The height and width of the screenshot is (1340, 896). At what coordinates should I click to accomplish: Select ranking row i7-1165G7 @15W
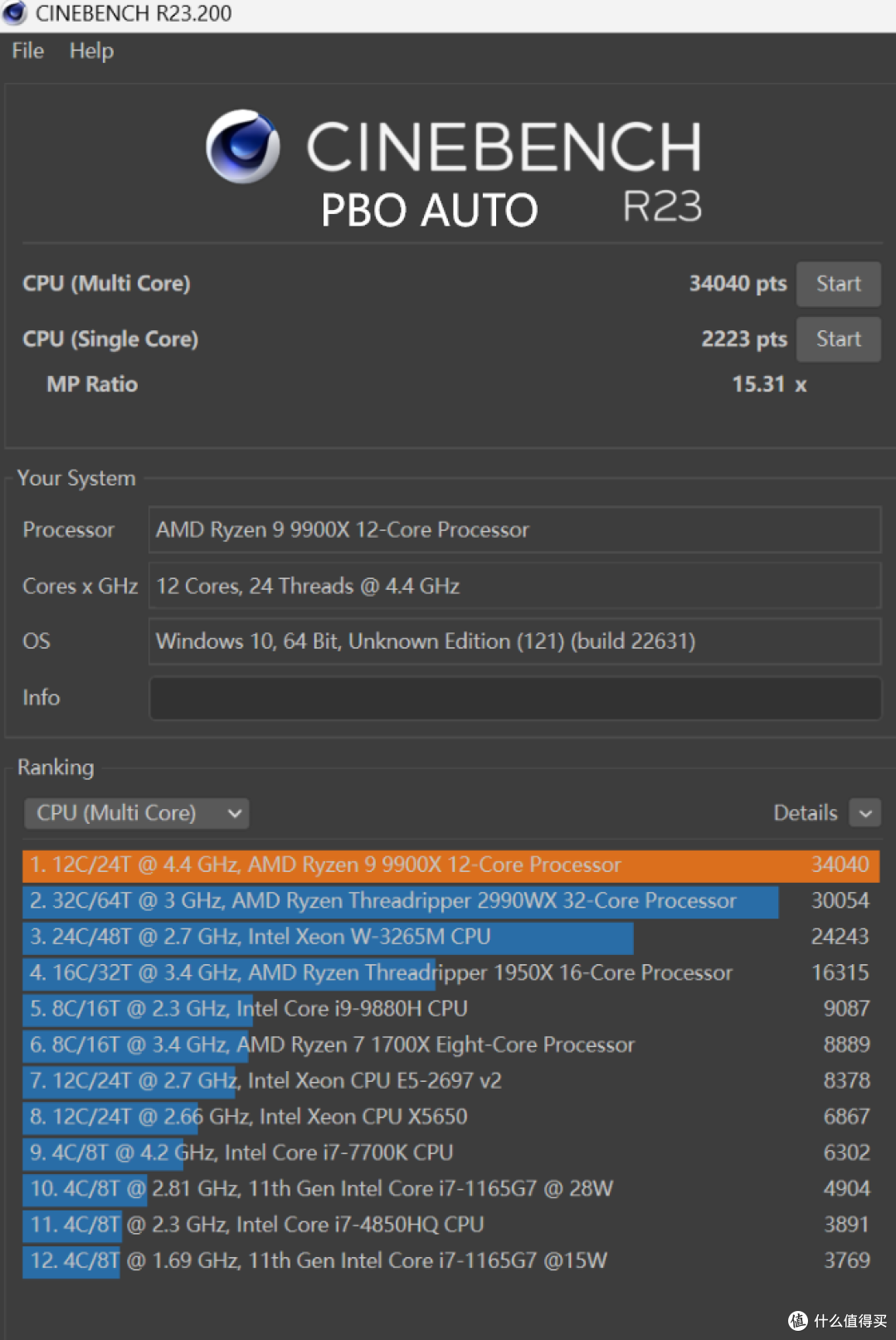pyautogui.click(x=450, y=1260)
